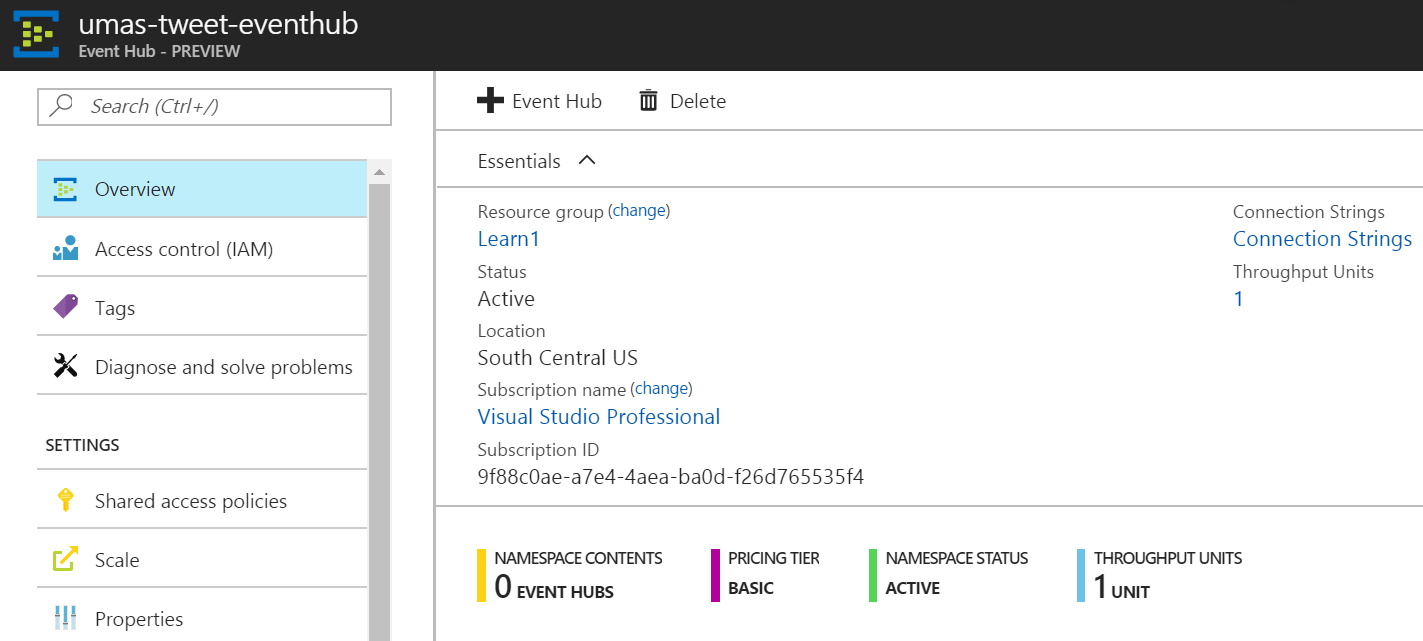The image size is (1423, 641).
Task: Go to Tags in the sidebar
Action: pos(202,307)
